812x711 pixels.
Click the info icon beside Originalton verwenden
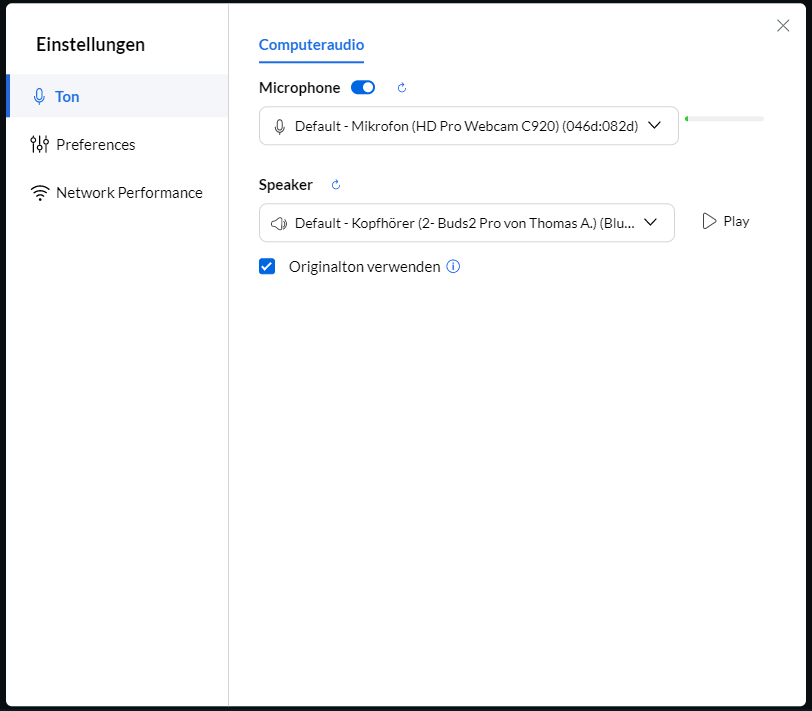[453, 267]
